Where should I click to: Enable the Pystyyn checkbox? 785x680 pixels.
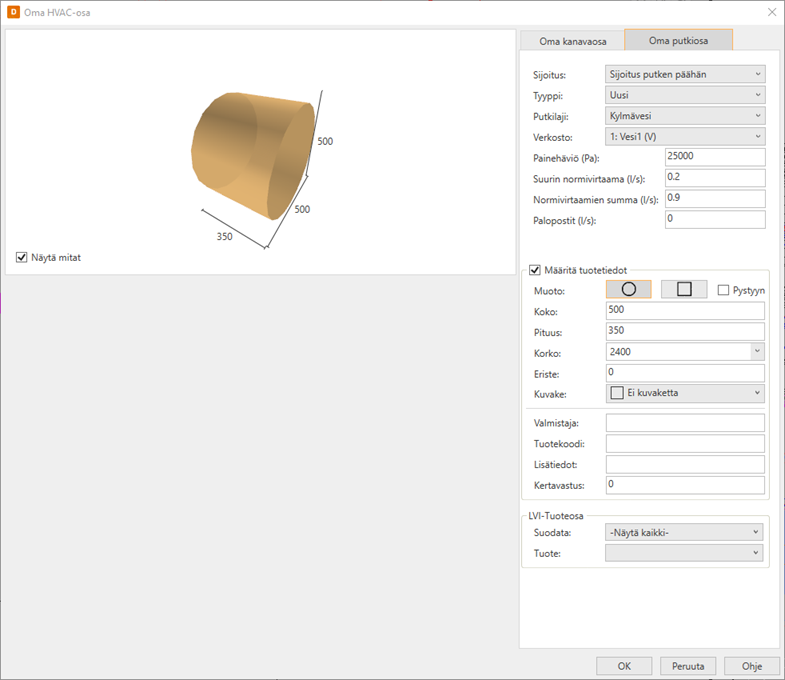coord(724,290)
